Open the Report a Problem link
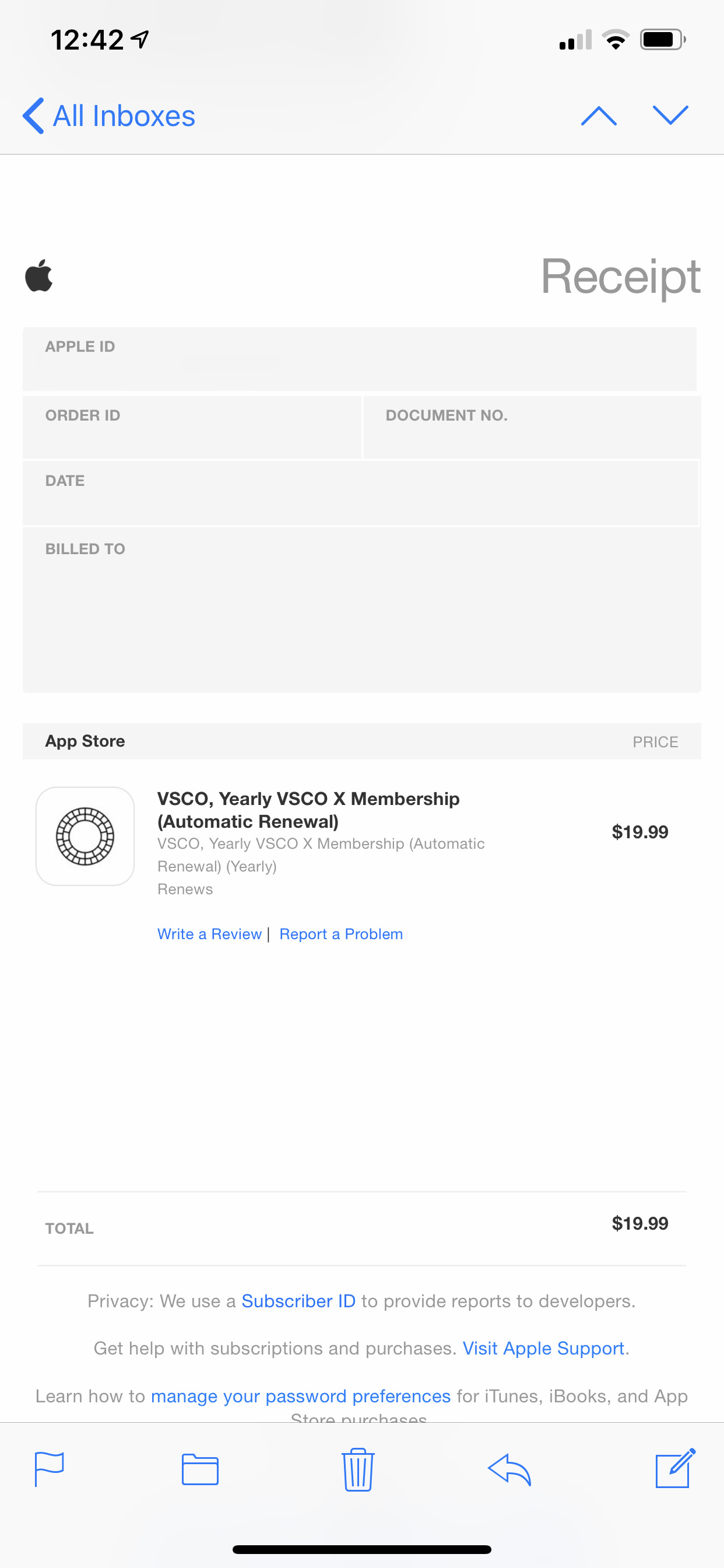This screenshot has height=1568, width=724. click(340, 933)
